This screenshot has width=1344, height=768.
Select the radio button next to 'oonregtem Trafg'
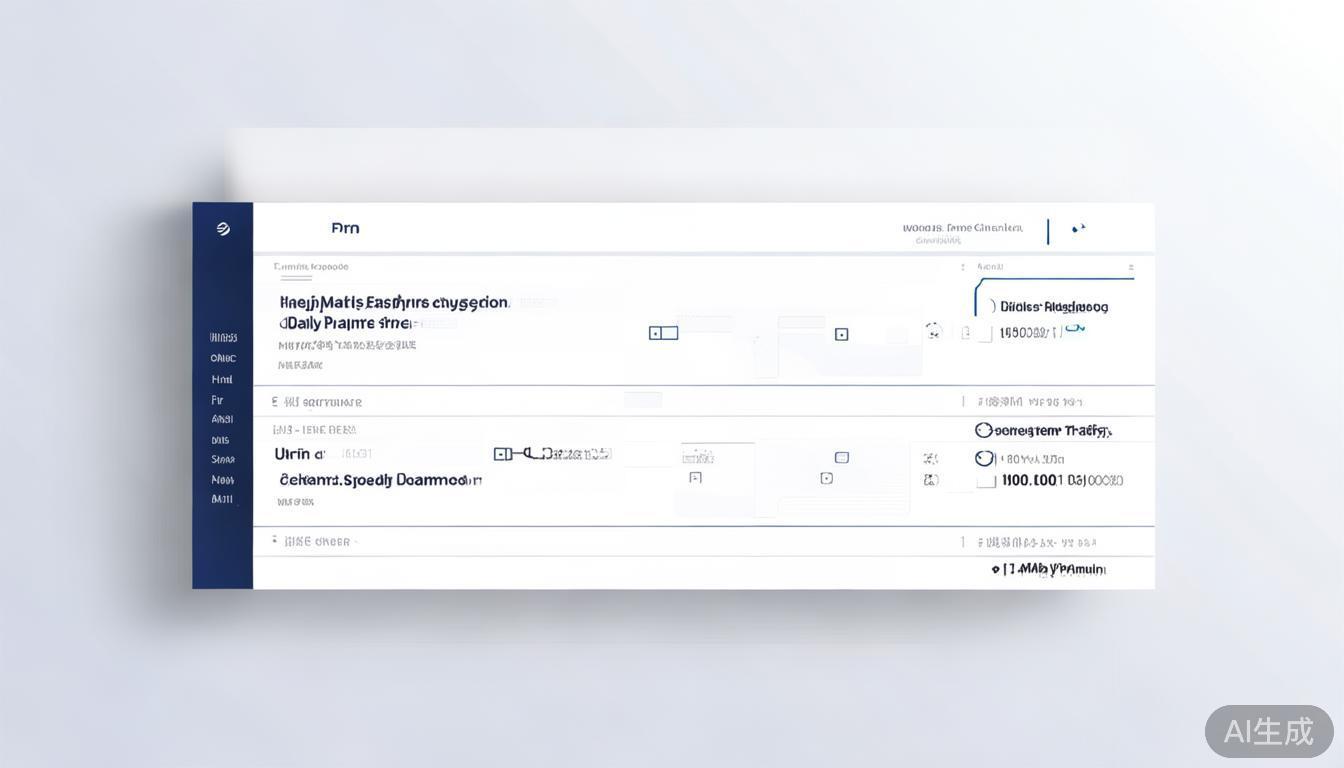(x=983, y=430)
